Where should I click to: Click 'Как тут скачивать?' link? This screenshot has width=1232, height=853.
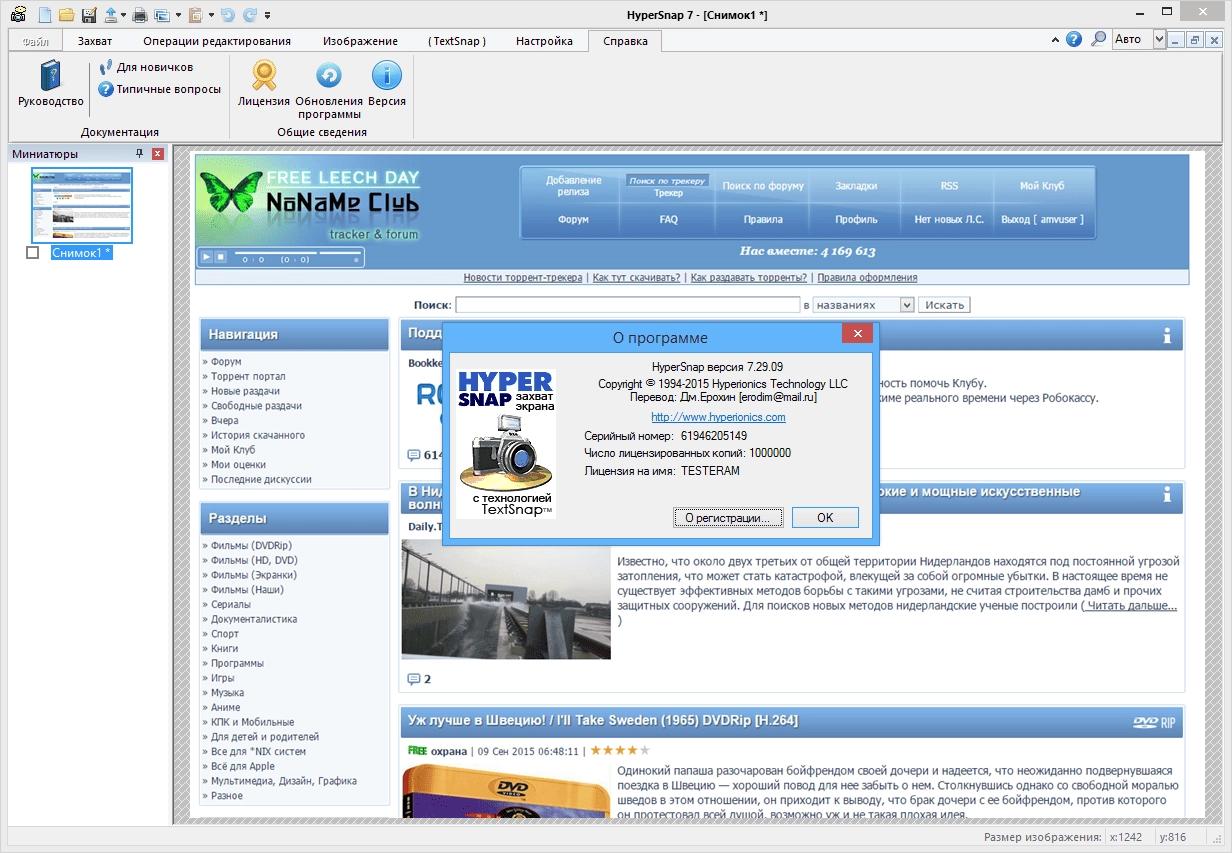[636, 277]
